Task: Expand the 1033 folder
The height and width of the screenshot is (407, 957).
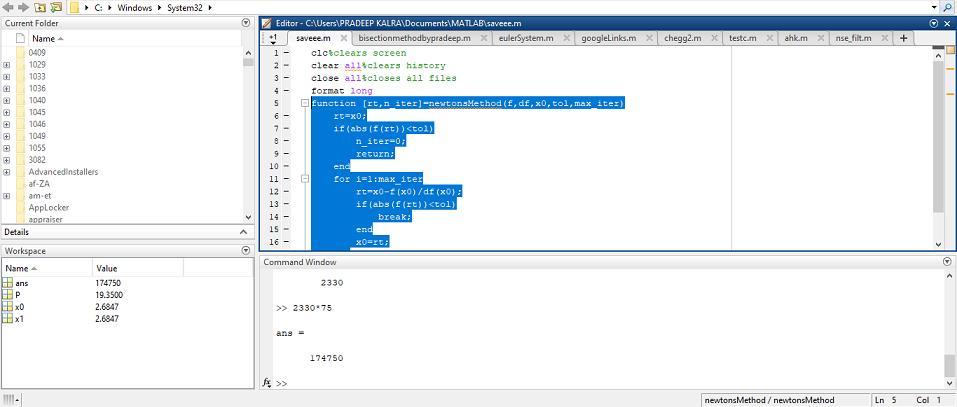Action: [6, 77]
